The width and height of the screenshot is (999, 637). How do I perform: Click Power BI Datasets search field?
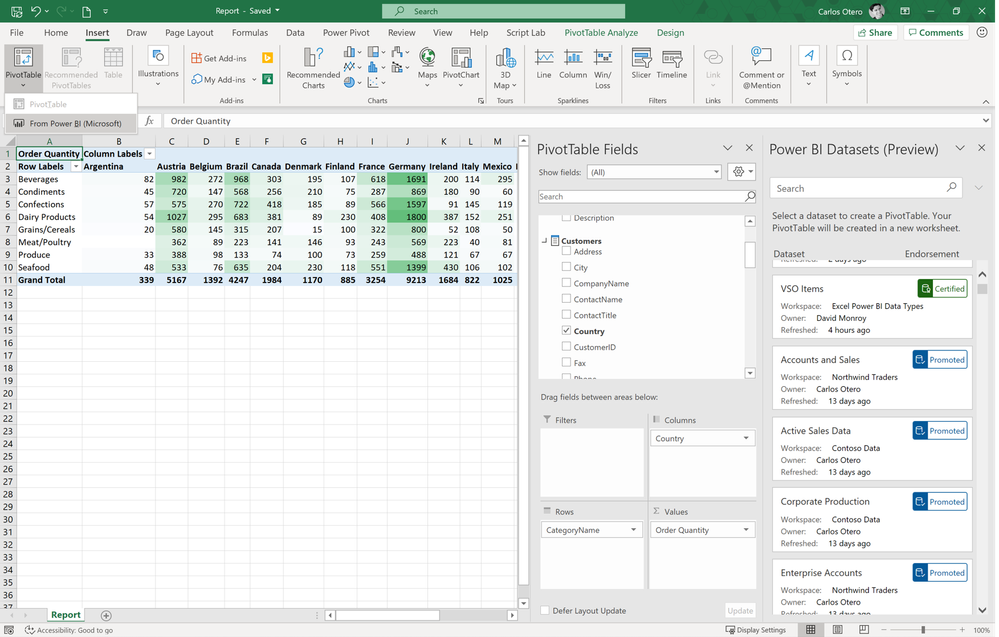865,188
